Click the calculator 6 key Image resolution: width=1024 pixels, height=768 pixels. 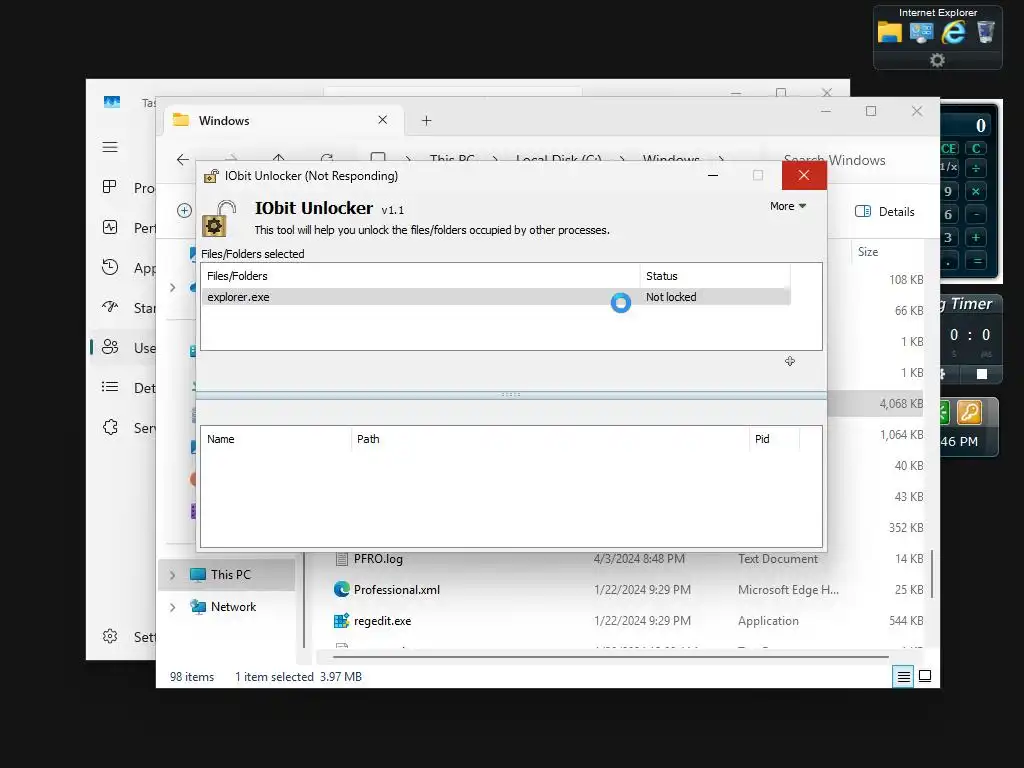pyautogui.click(x=948, y=214)
